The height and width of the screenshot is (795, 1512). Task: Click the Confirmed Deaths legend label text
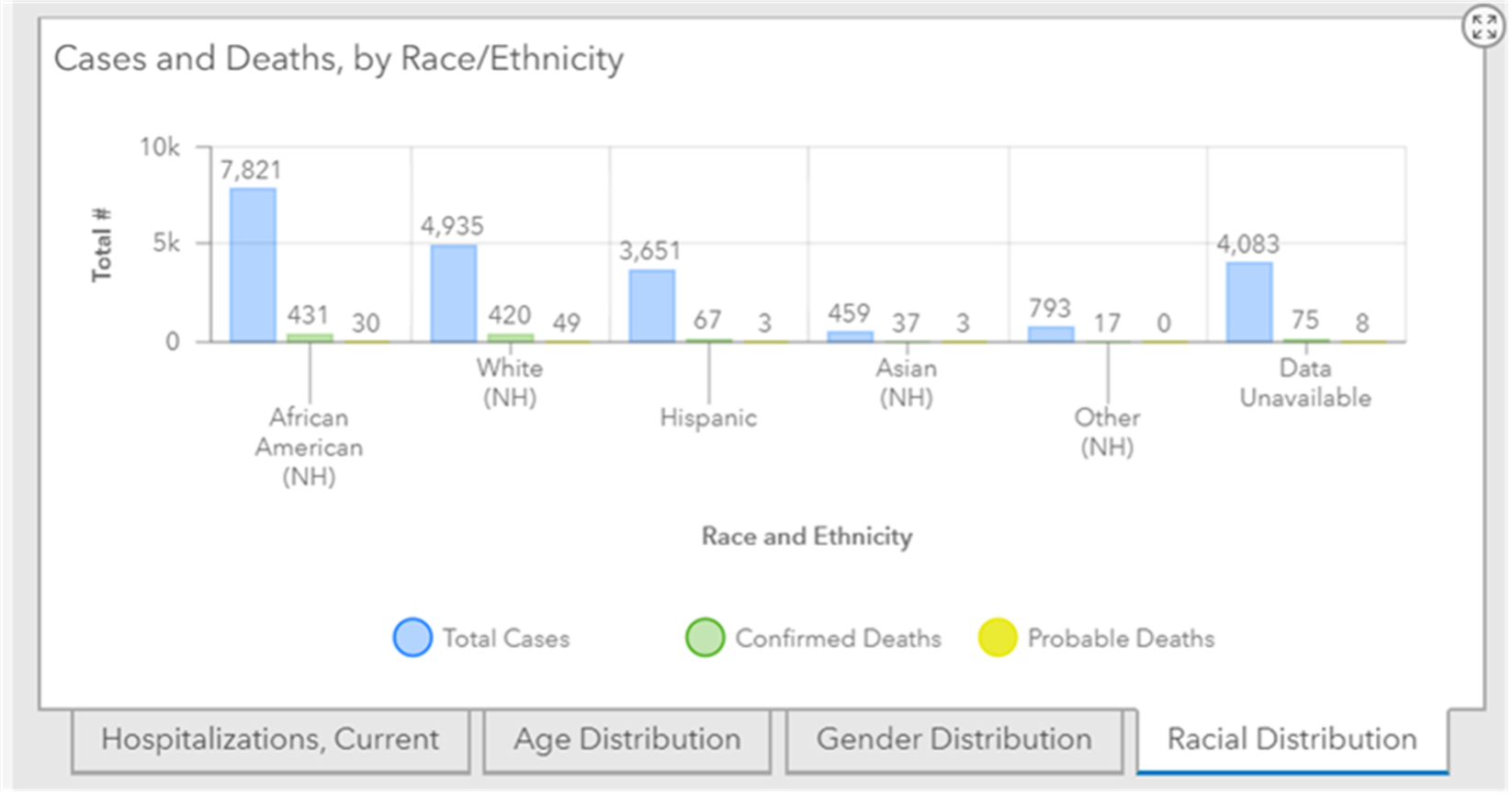(838, 638)
